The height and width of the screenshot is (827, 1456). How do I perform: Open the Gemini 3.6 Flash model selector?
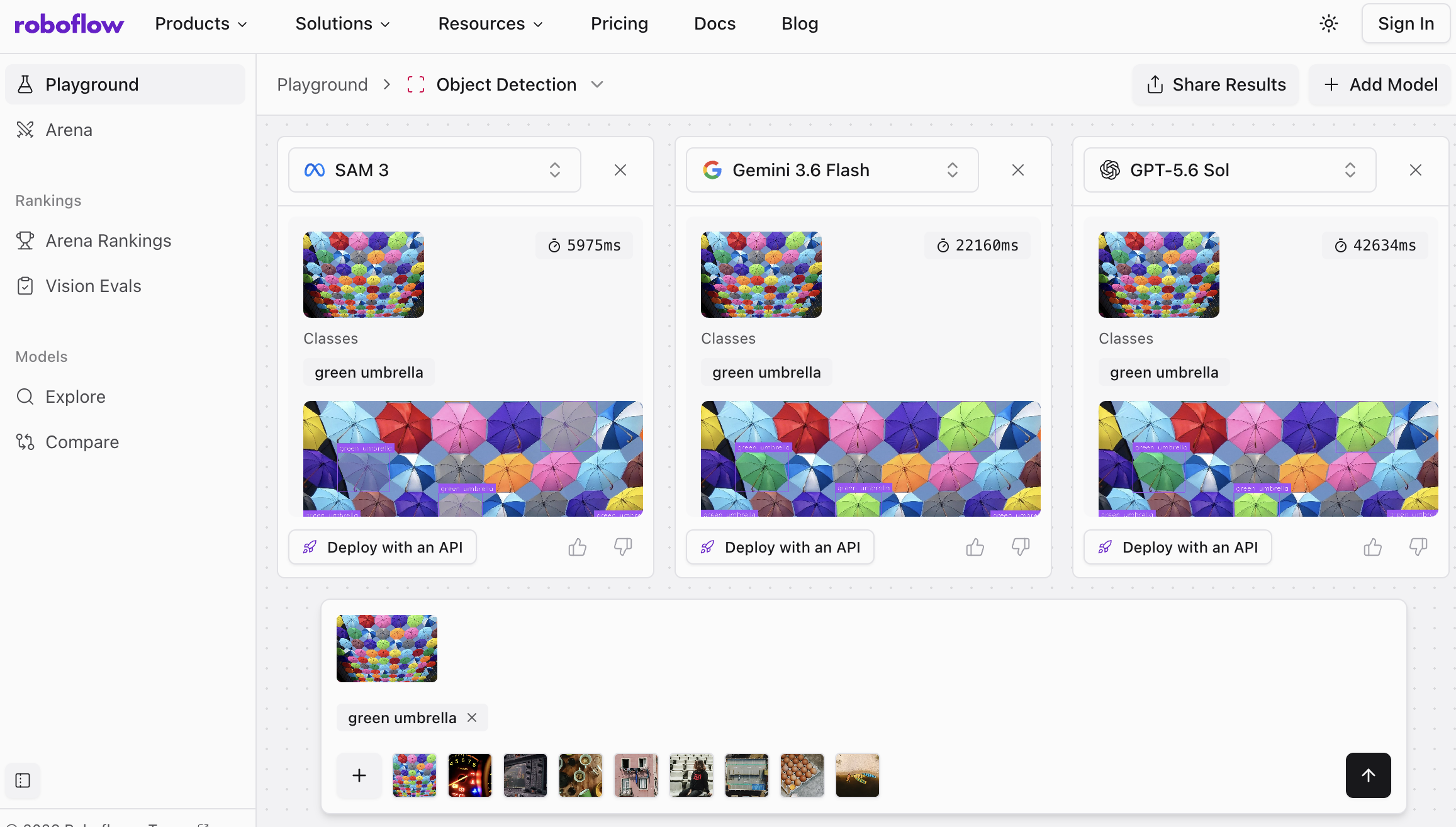832,170
